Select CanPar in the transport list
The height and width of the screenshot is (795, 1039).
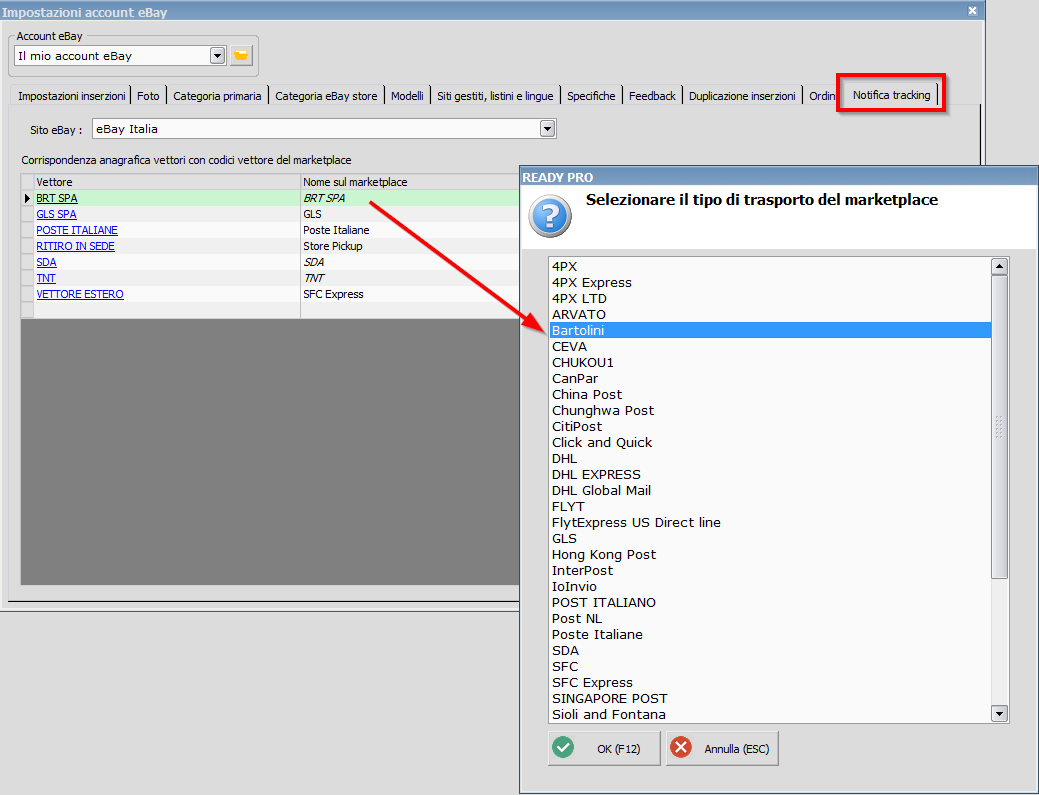tap(770, 378)
